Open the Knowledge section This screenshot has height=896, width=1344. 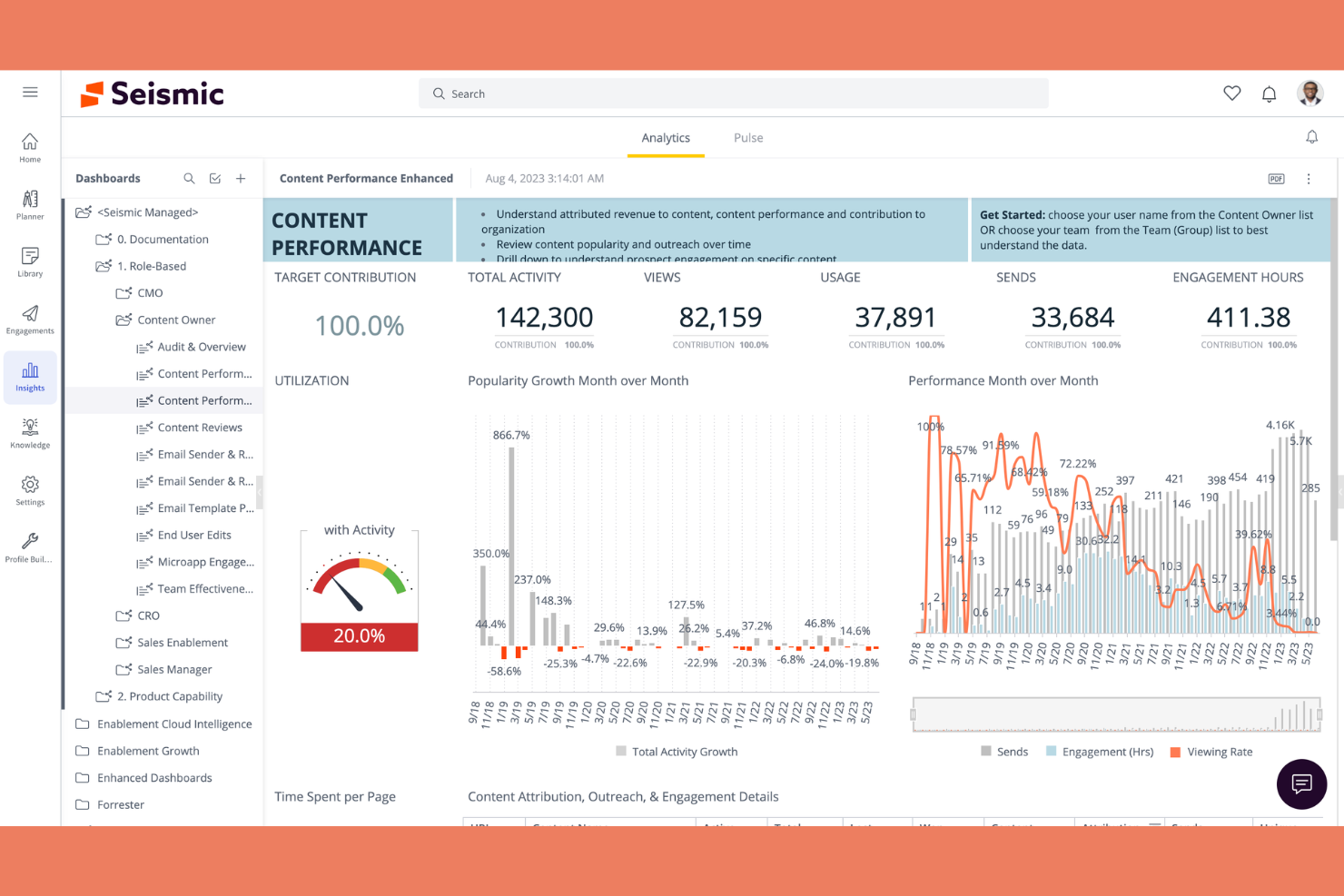pyautogui.click(x=30, y=434)
